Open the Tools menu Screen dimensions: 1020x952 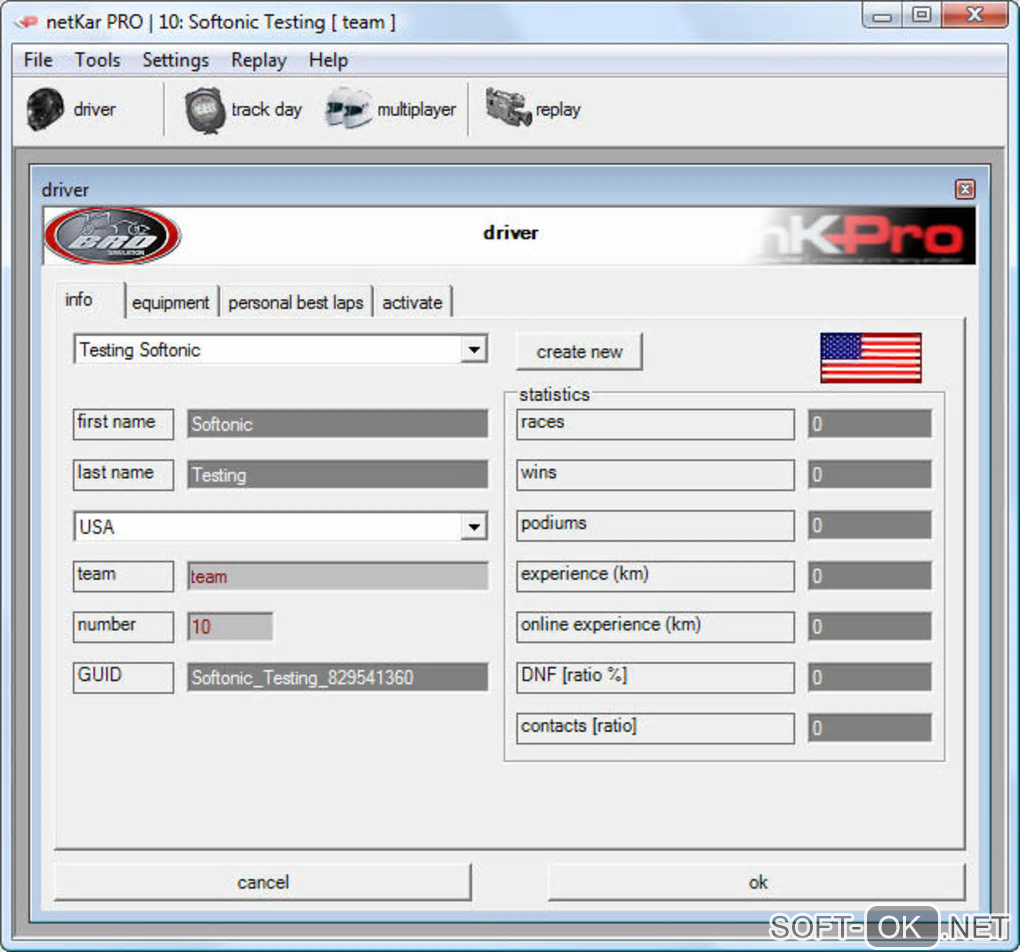tap(98, 60)
